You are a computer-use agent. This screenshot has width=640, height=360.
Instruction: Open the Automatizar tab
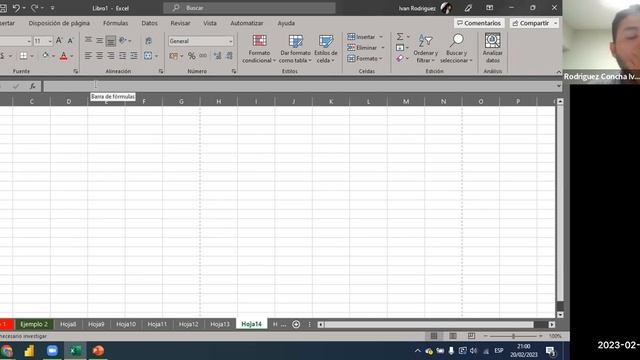click(x=247, y=23)
